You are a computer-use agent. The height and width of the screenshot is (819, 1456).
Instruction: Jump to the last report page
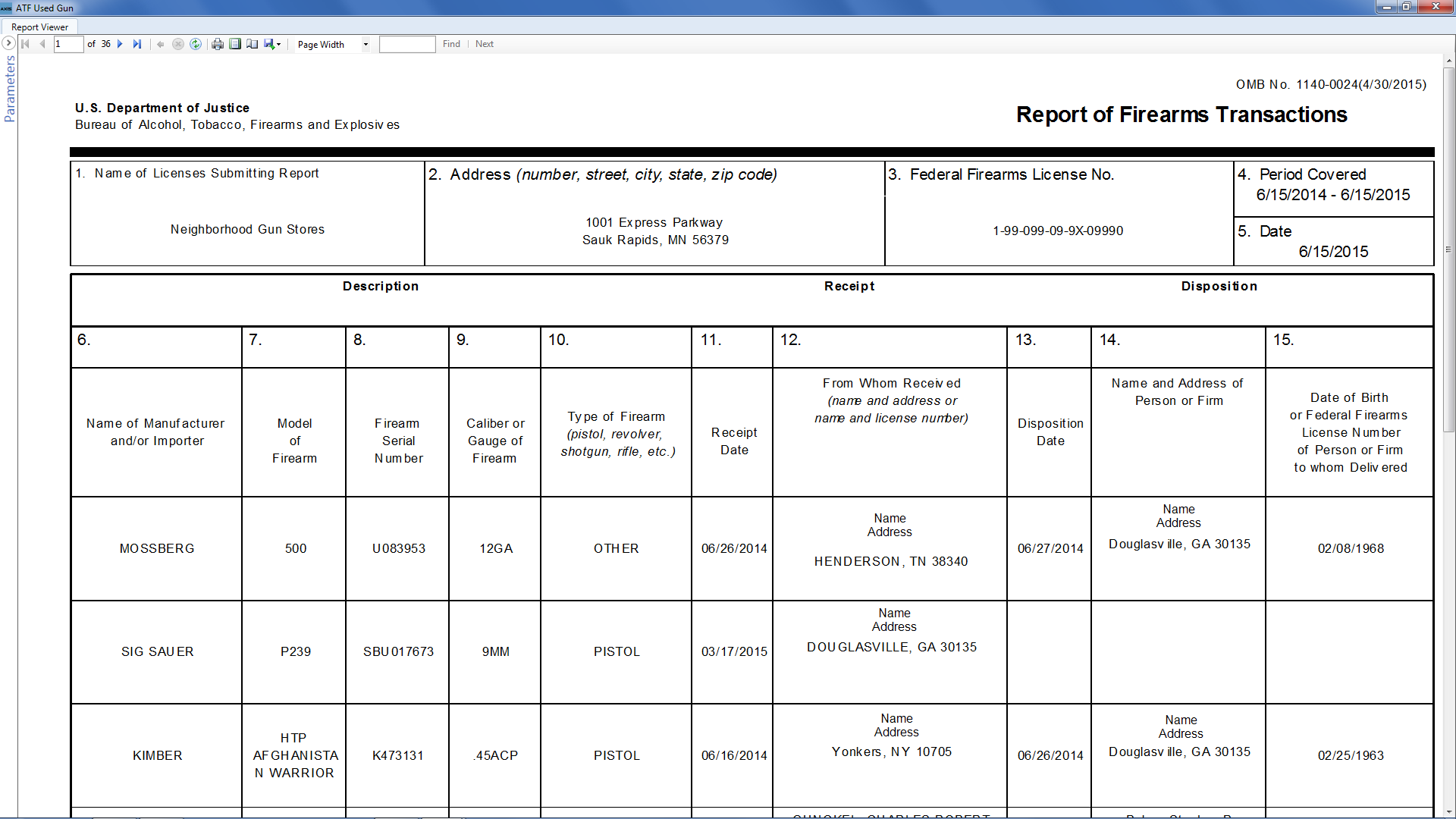(x=137, y=44)
